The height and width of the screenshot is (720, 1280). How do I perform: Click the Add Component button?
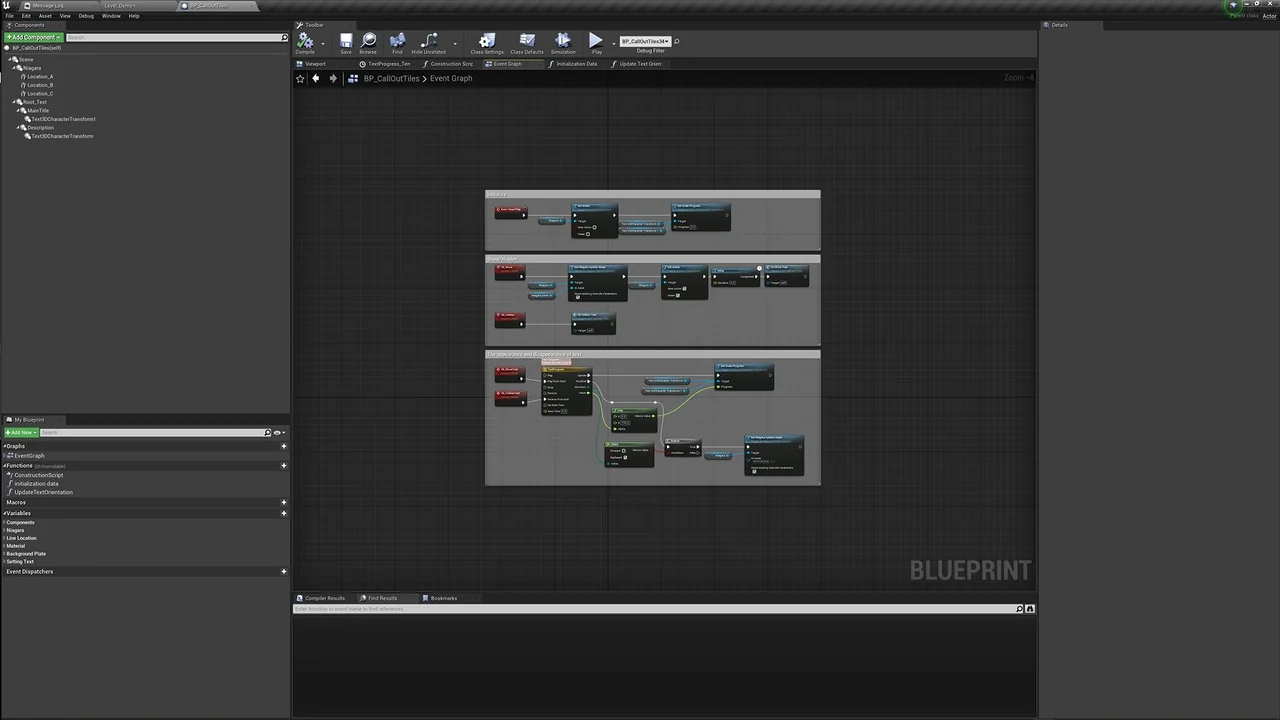[x=33, y=37]
